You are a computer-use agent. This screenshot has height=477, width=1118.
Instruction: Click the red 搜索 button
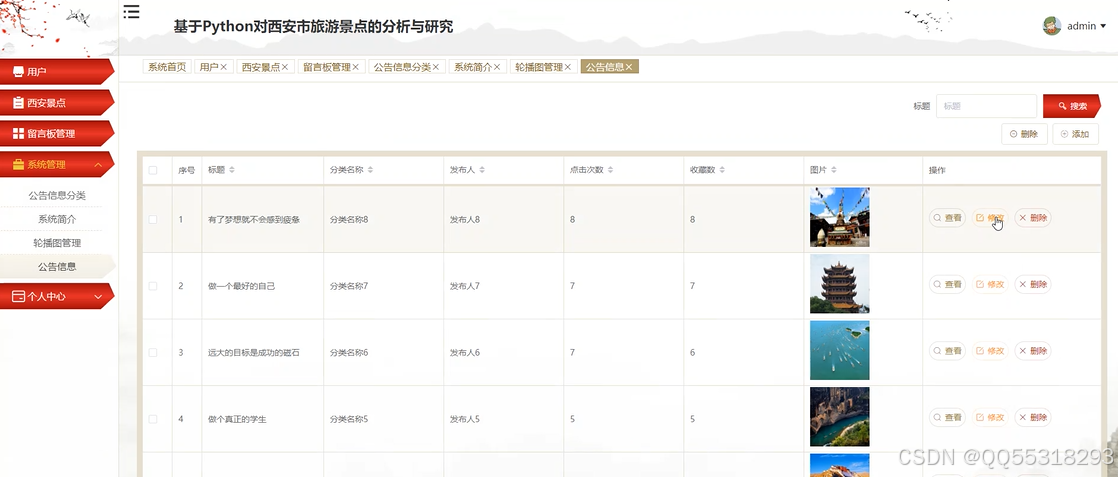(1072, 106)
